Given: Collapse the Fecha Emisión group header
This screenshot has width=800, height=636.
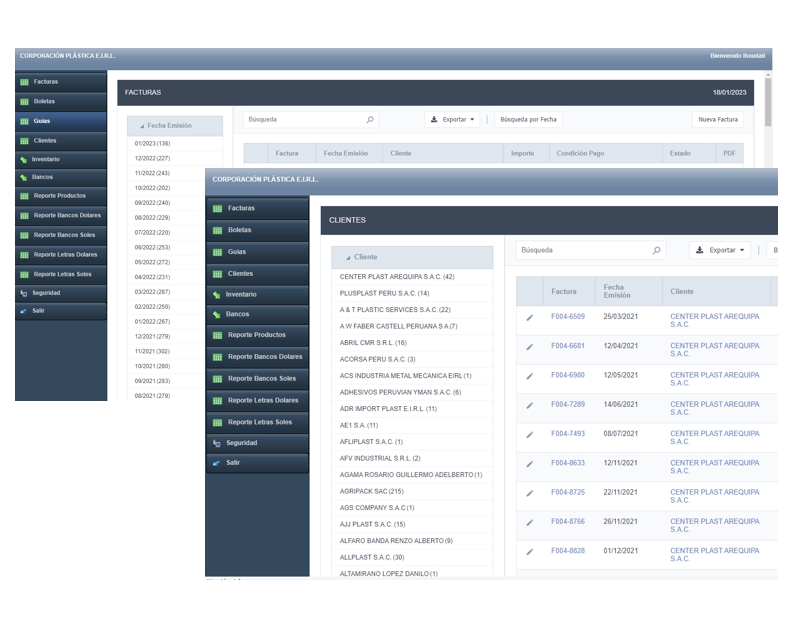Looking at the screenshot, I should [175, 126].
